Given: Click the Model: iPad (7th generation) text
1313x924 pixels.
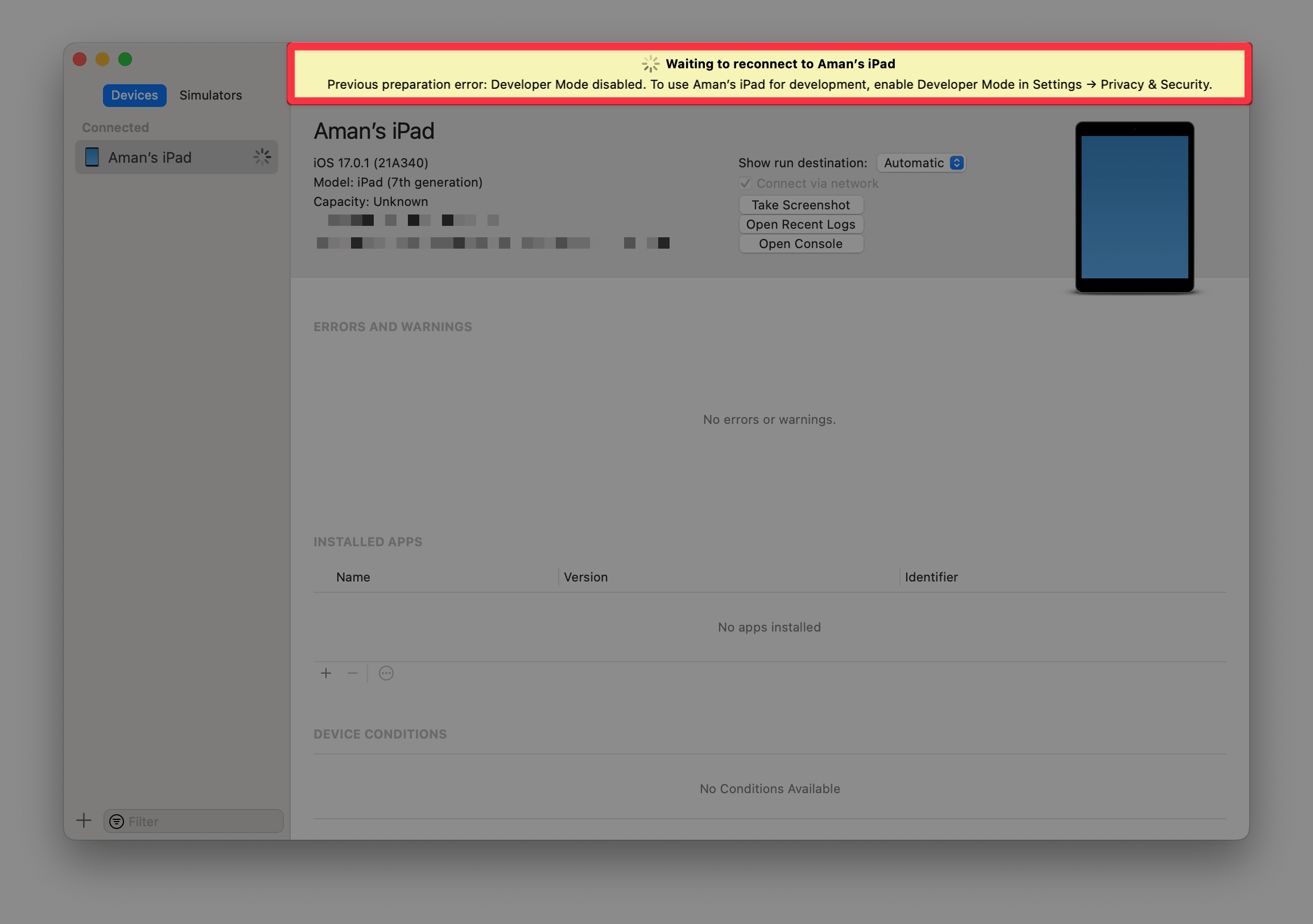Looking at the screenshot, I should 398,183.
